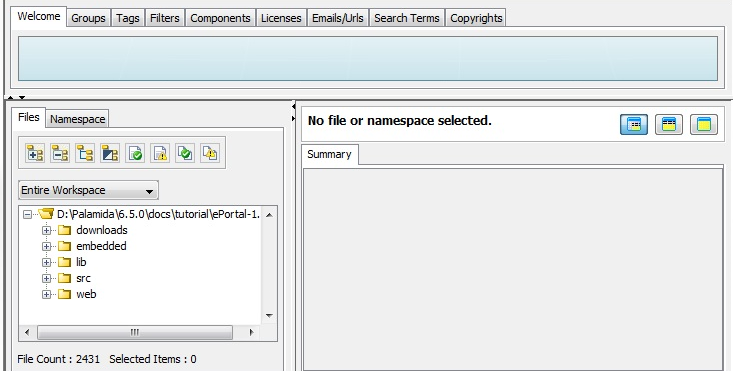Click the 'No file or namespace selected.' heading
This screenshot has width=733, height=371.
pyautogui.click(x=400, y=121)
